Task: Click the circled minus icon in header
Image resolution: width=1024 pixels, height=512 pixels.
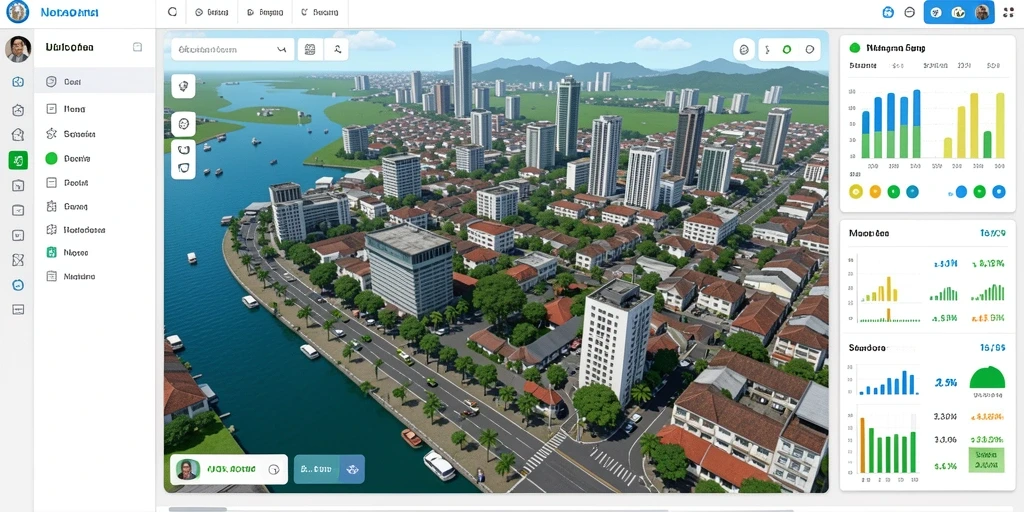Action: tap(910, 12)
